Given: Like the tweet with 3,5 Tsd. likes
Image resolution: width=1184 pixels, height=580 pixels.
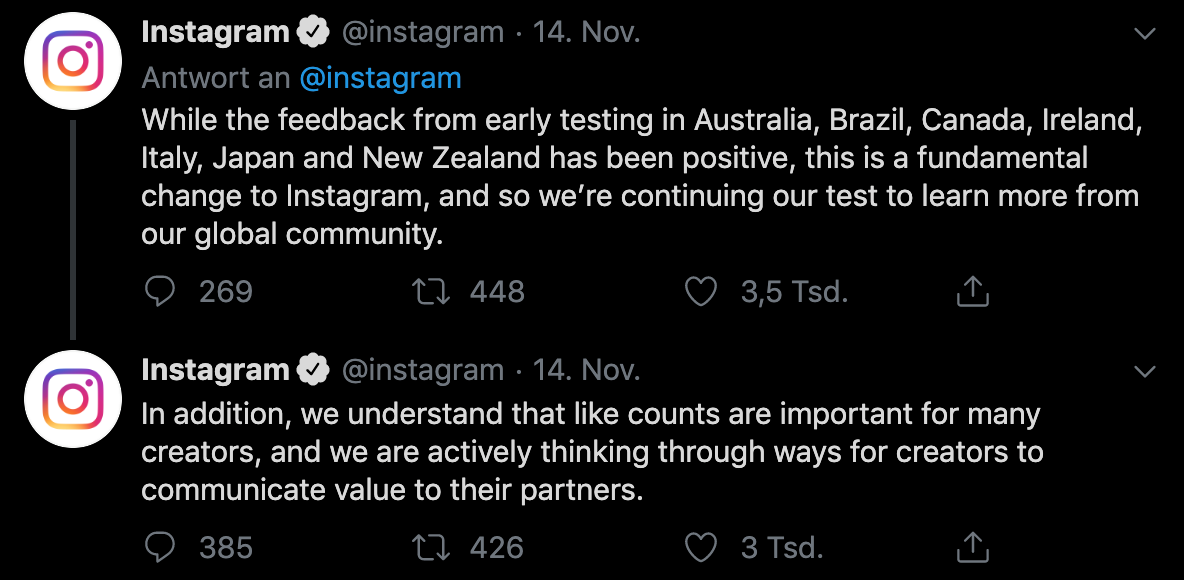Looking at the screenshot, I should tap(700, 292).
